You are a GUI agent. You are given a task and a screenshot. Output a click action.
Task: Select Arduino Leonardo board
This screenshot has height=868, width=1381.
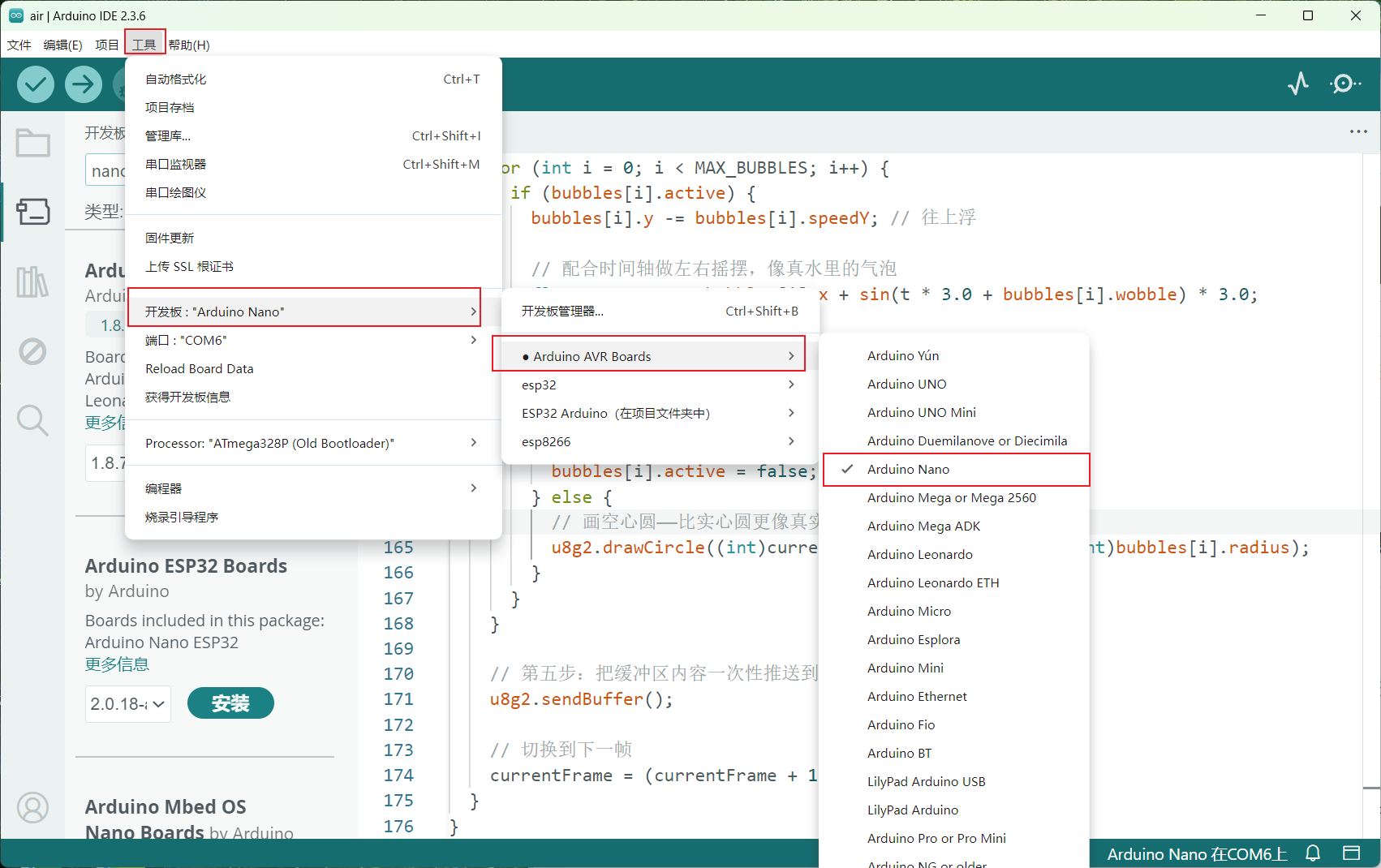point(954,554)
